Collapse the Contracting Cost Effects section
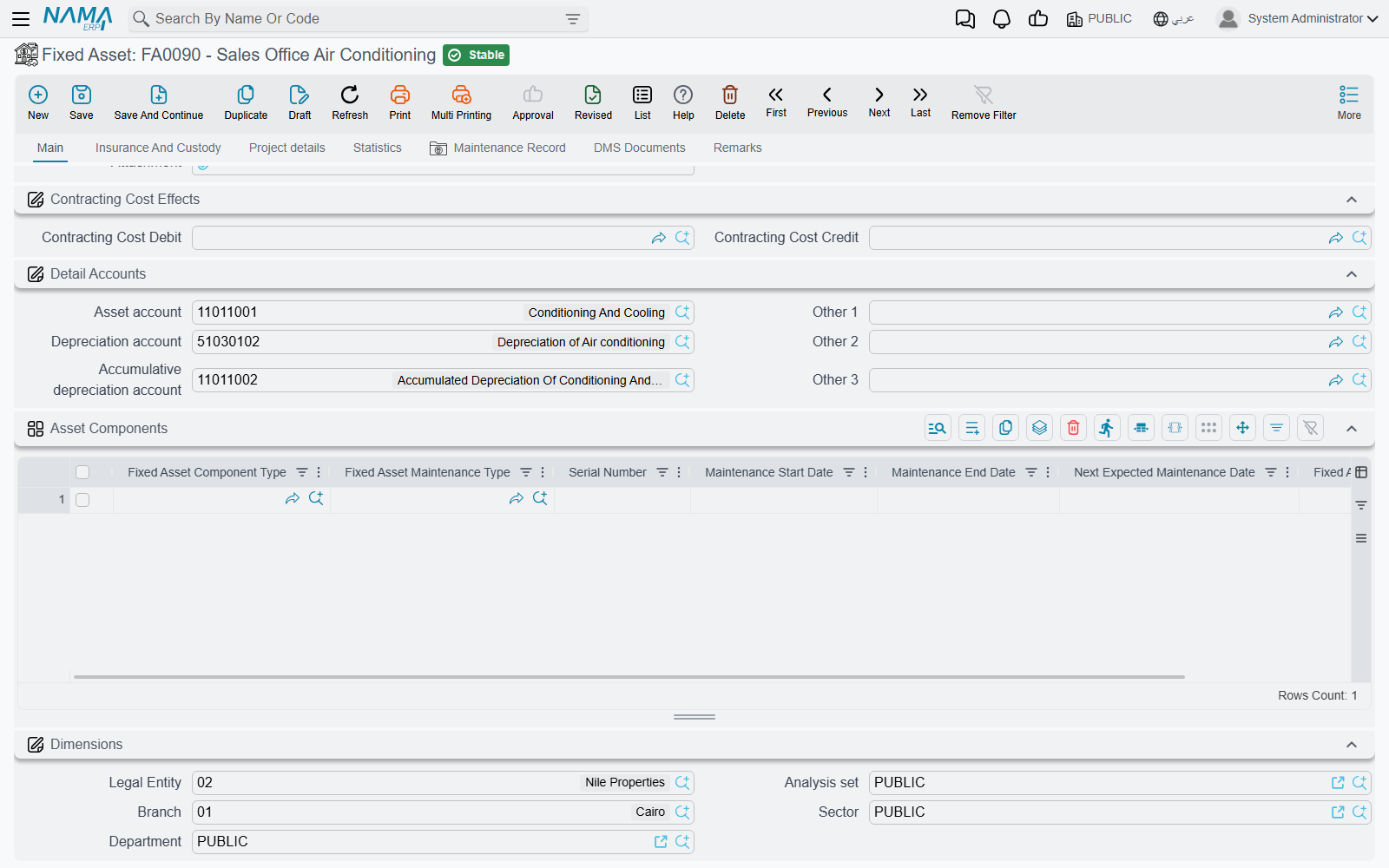The width and height of the screenshot is (1389, 868). [x=1352, y=200]
